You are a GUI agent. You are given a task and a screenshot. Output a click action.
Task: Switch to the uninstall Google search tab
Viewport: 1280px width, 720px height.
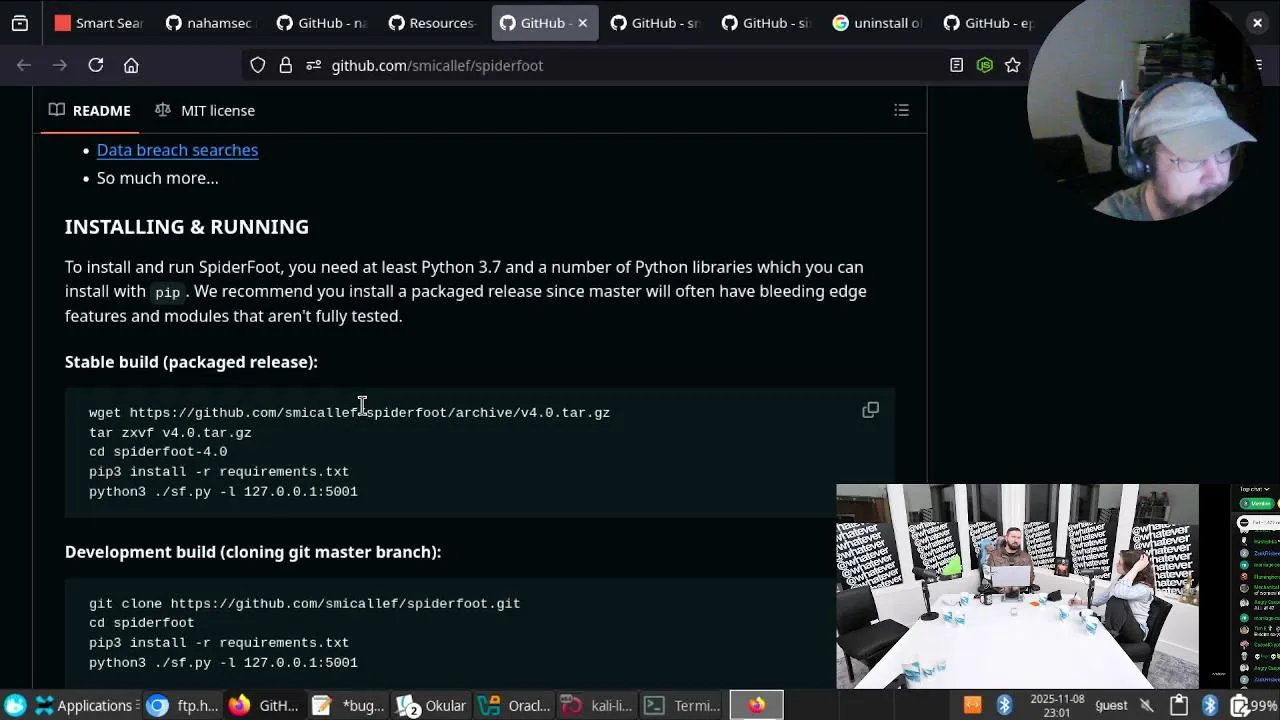click(x=877, y=23)
